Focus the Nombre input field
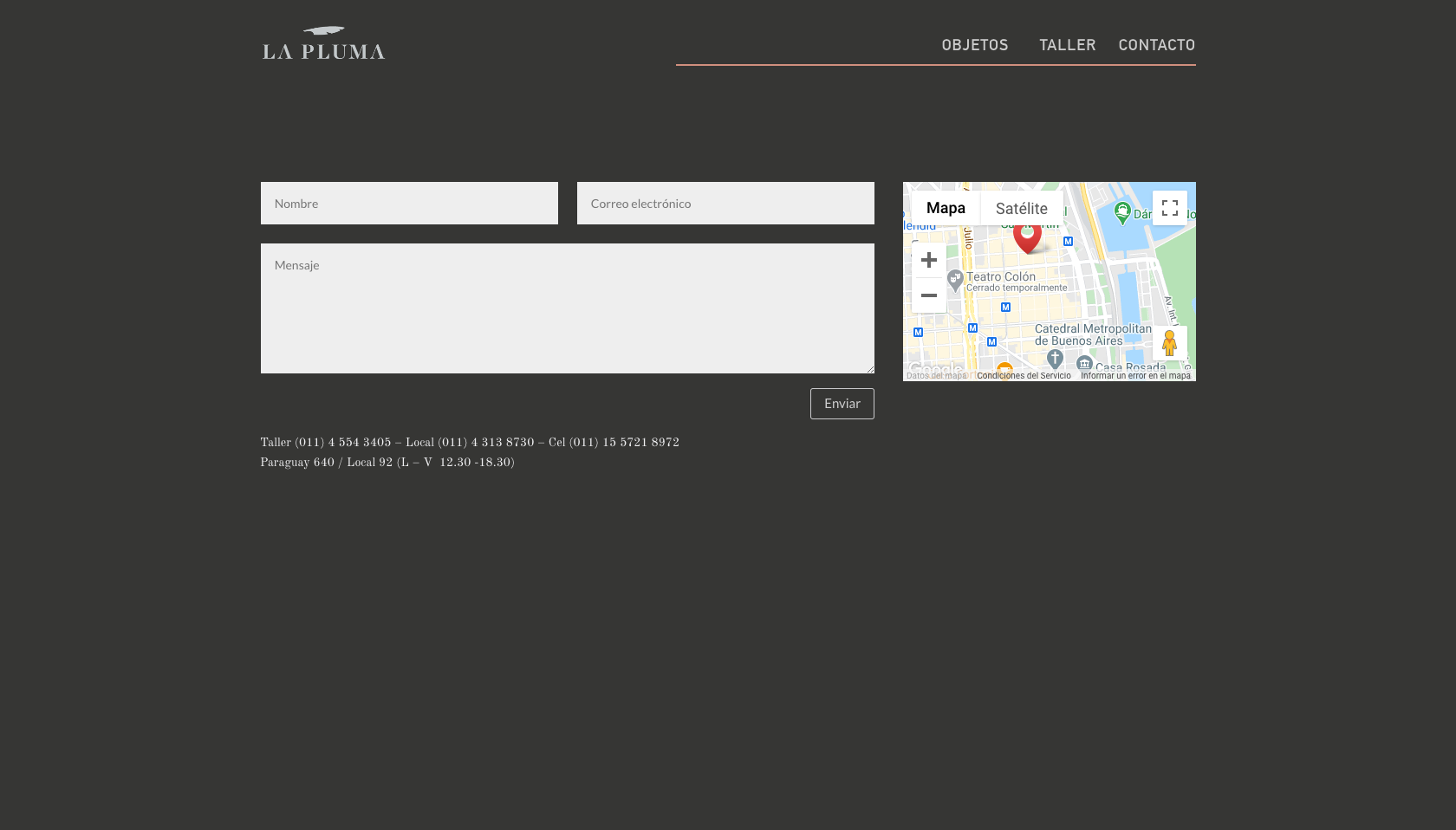Screen dimensions: 1456x830 point(409,204)
